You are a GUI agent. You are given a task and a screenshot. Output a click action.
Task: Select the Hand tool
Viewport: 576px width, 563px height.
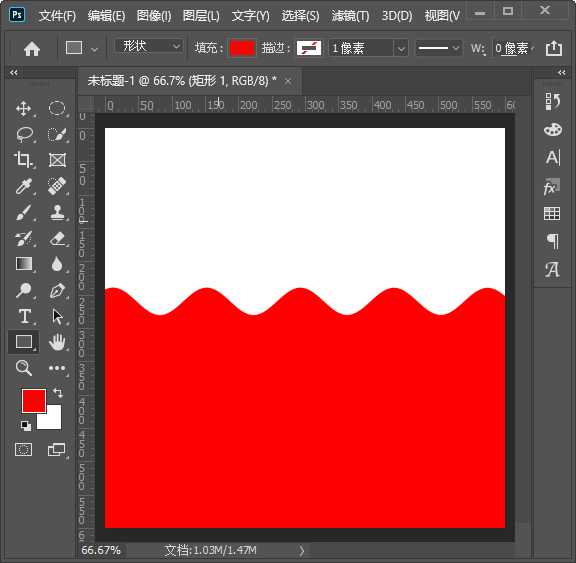click(x=57, y=342)
